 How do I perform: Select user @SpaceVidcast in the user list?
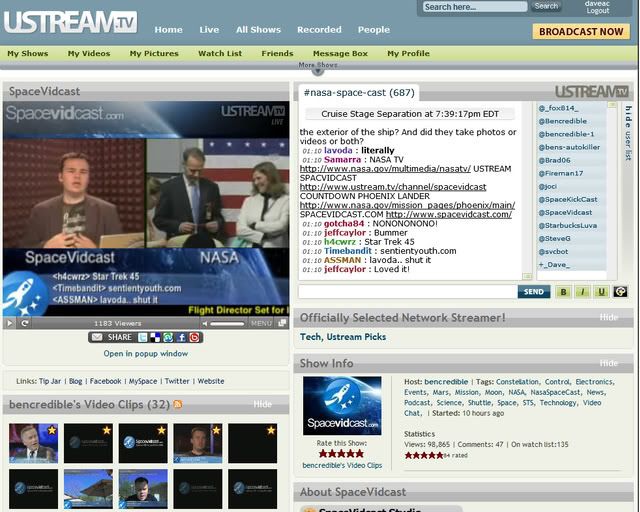point(565,212)
